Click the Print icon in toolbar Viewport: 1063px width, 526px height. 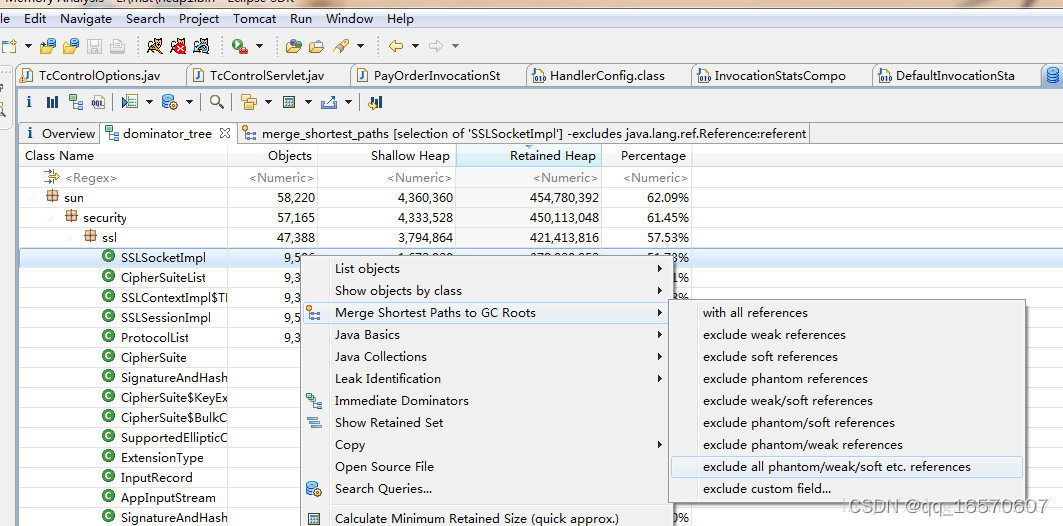click(x=117, y=46)
